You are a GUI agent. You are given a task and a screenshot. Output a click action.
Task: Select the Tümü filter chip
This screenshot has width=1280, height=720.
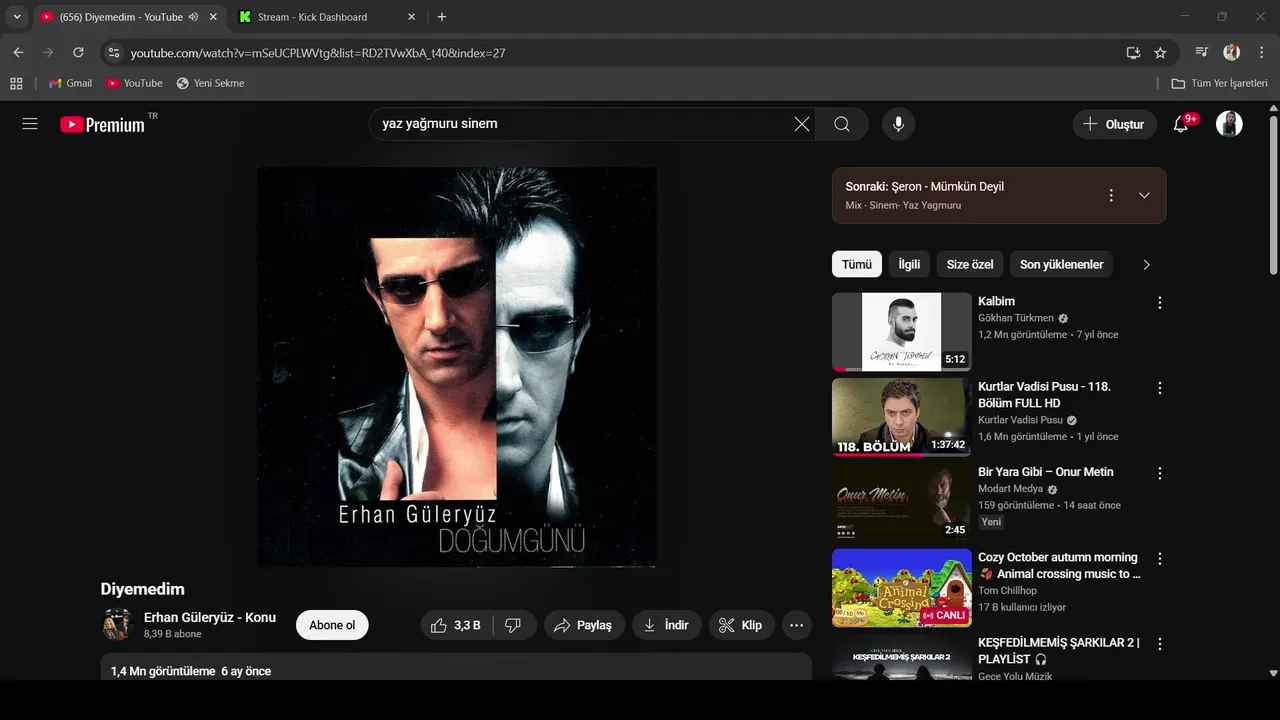[857, 264]
